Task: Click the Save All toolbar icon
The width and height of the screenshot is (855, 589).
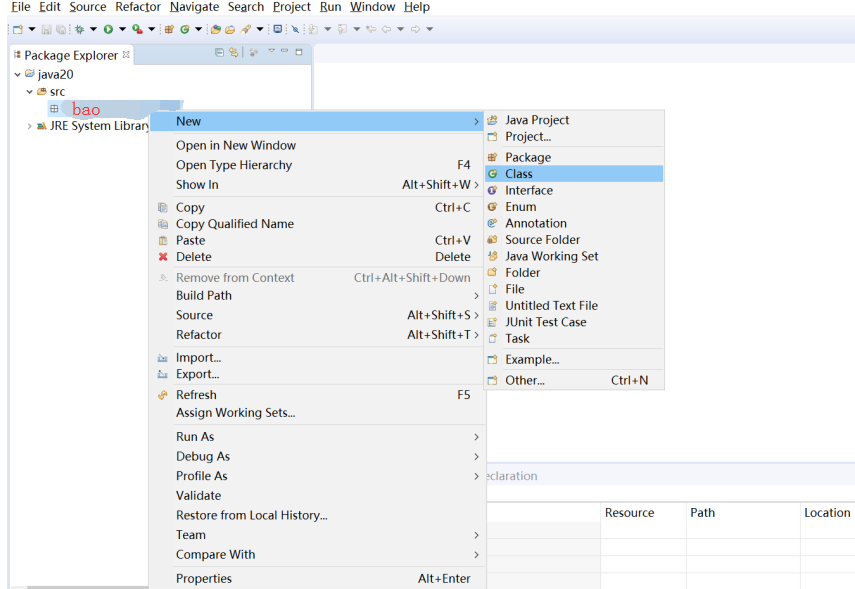Action: (x=61, y=29)
